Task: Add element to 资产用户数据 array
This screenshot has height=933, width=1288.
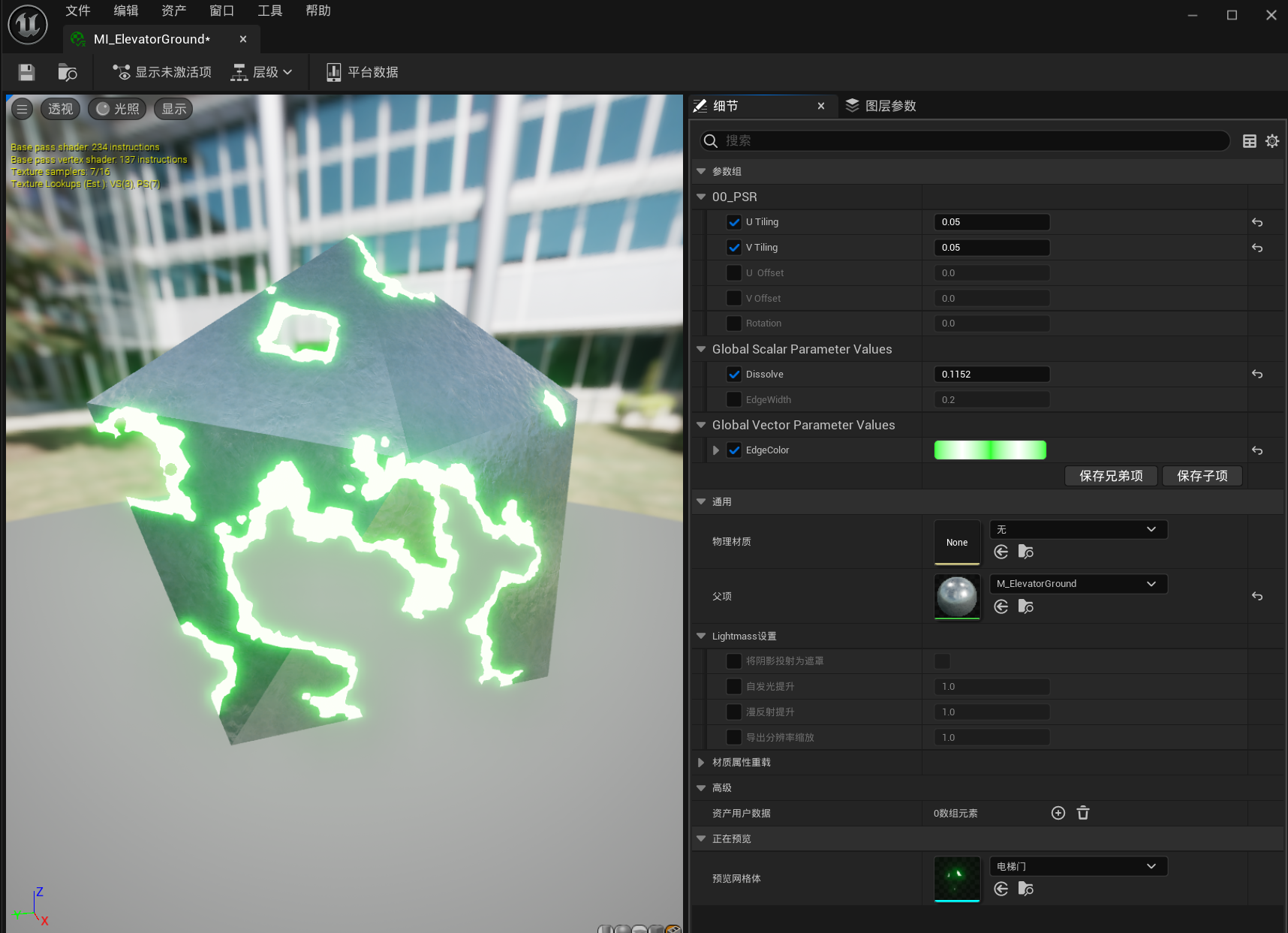Action: [x=1058, y=813]
